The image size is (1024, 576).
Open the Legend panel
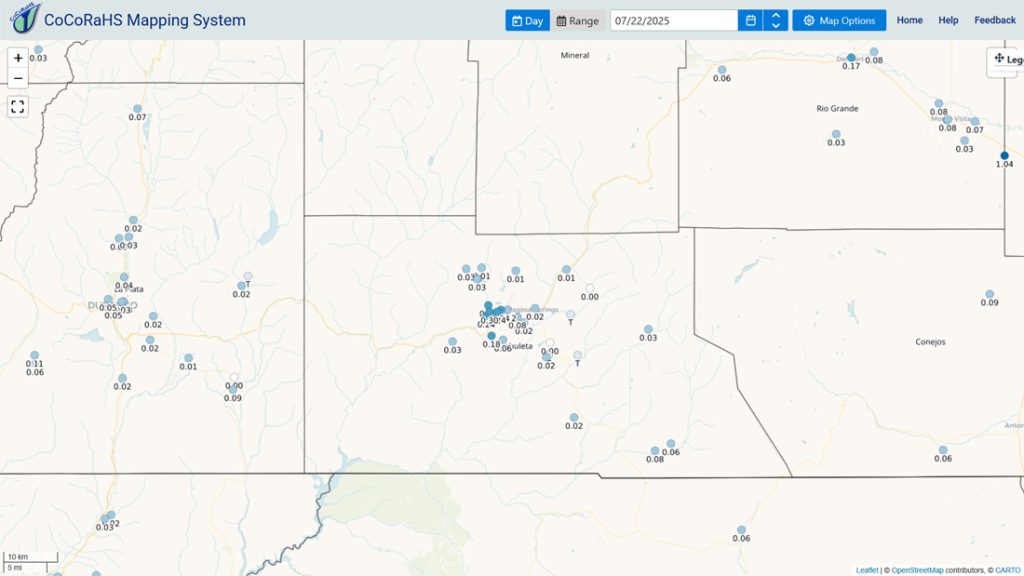(x=1006, y=59)
